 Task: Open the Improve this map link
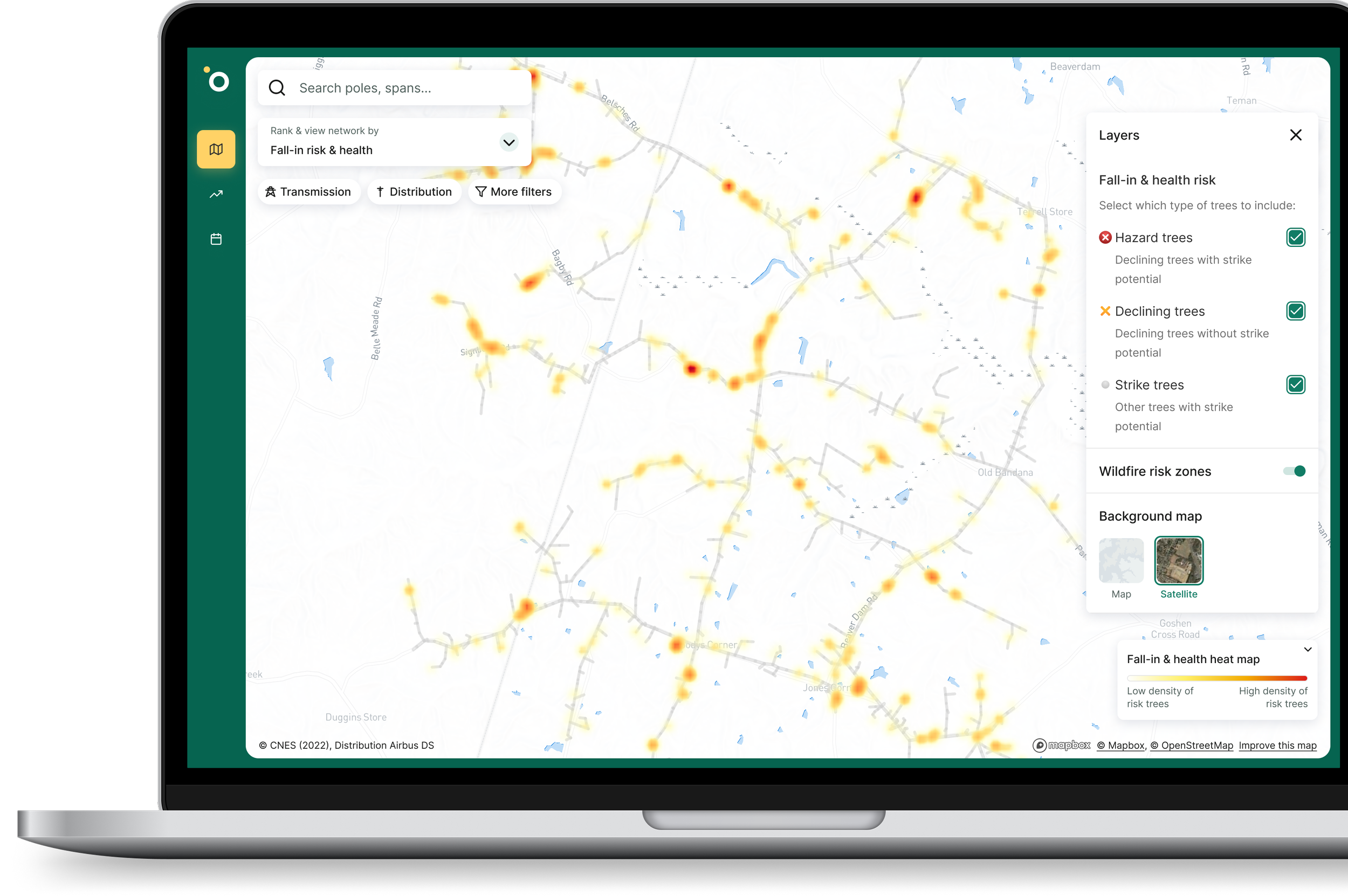coord(1277,745)
